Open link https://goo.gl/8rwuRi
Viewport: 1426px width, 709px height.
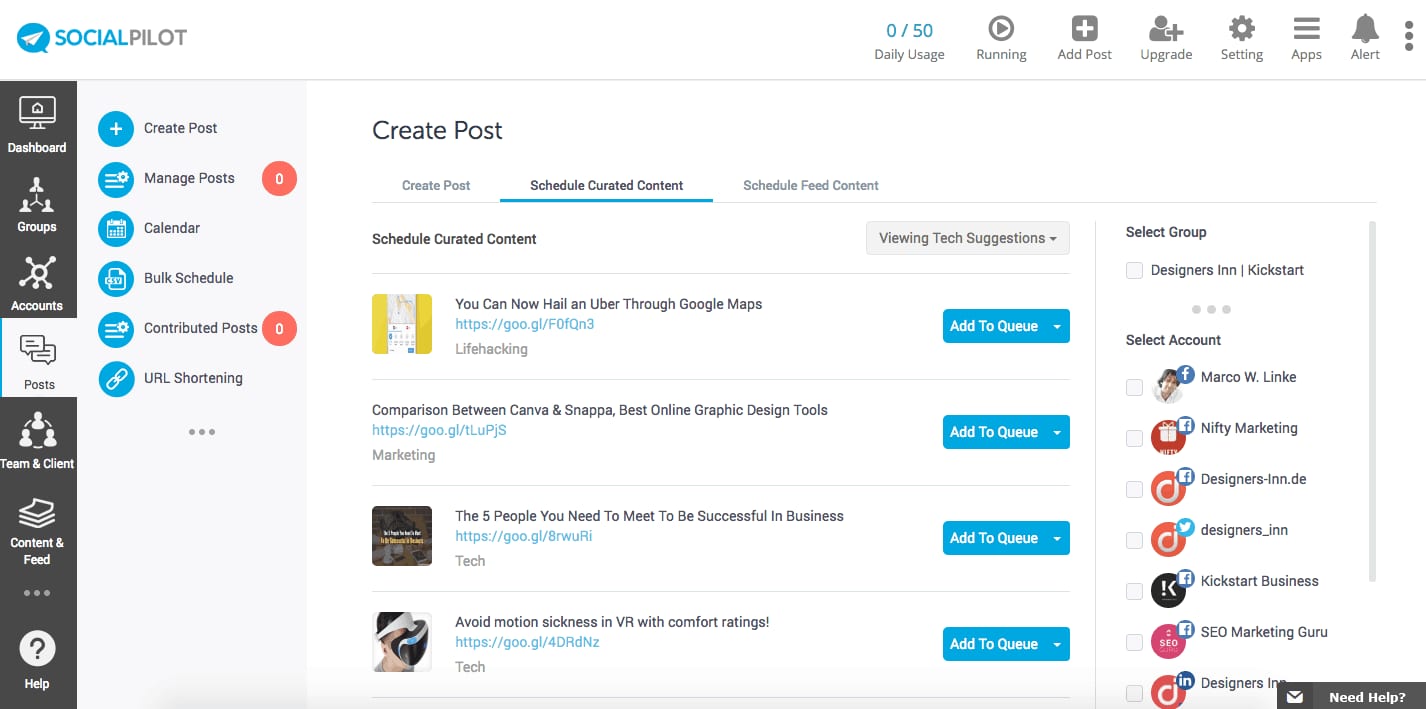click(x=524, y=536)
